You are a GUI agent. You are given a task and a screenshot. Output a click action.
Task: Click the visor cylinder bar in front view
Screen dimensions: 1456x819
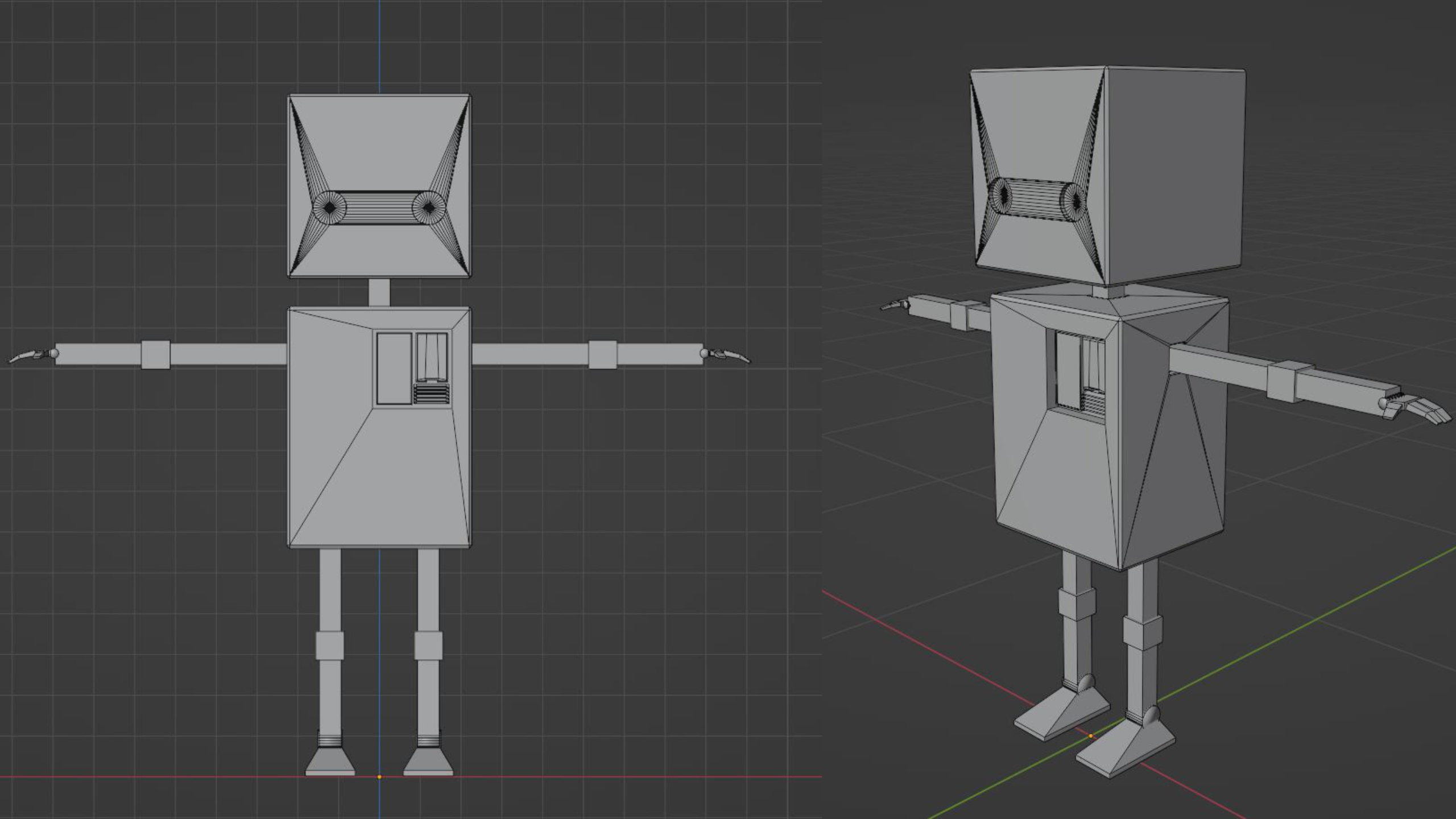click(x=379, y=207)
